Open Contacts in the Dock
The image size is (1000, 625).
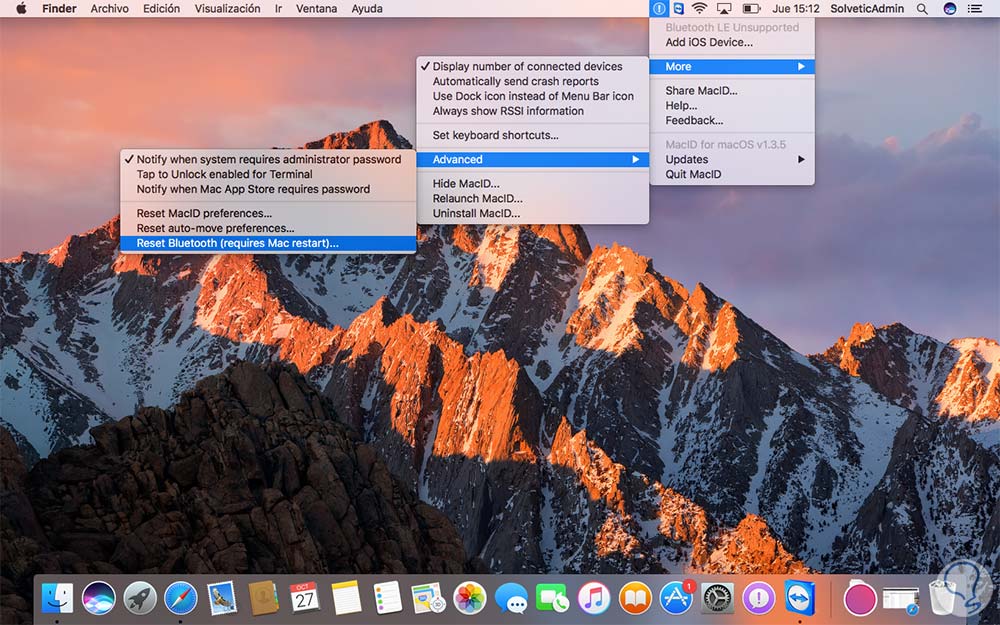tap(263, 598)
